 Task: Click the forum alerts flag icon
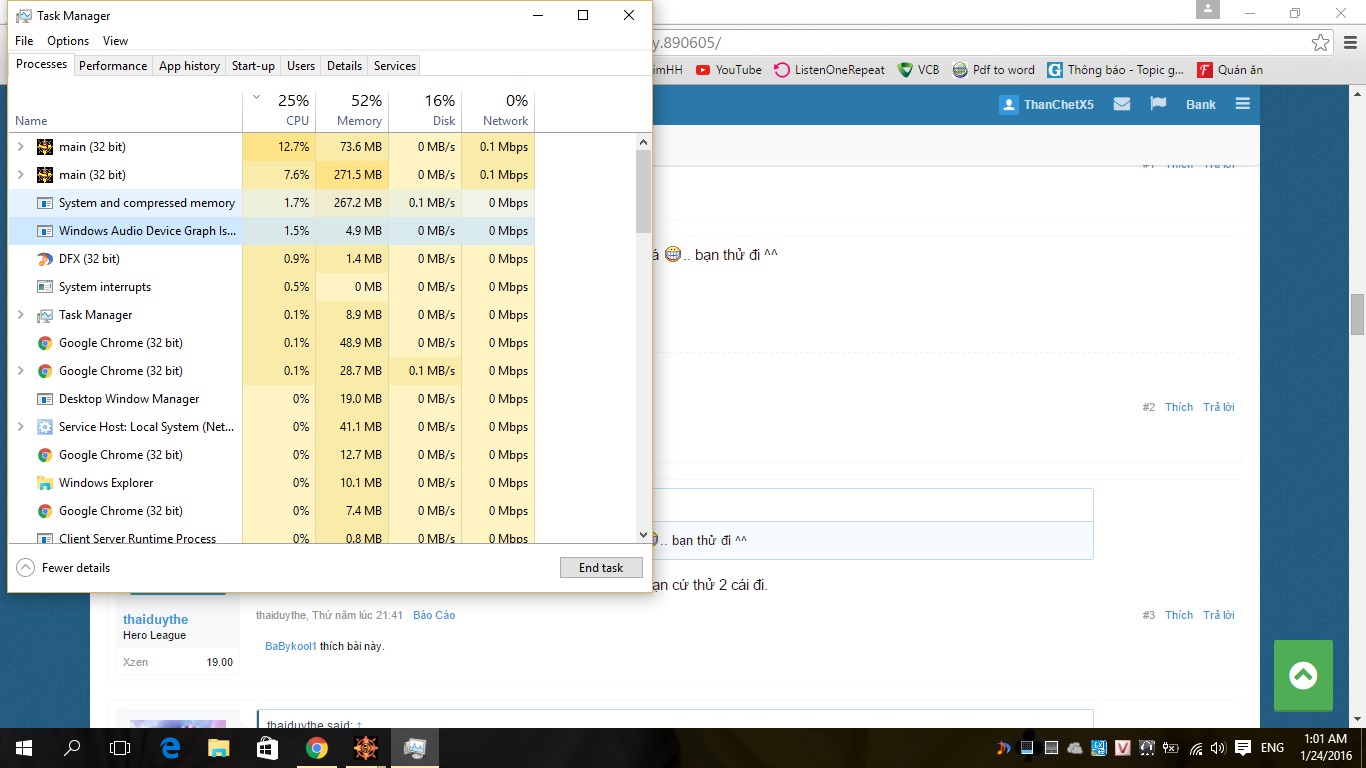[x=1158, y=104]
